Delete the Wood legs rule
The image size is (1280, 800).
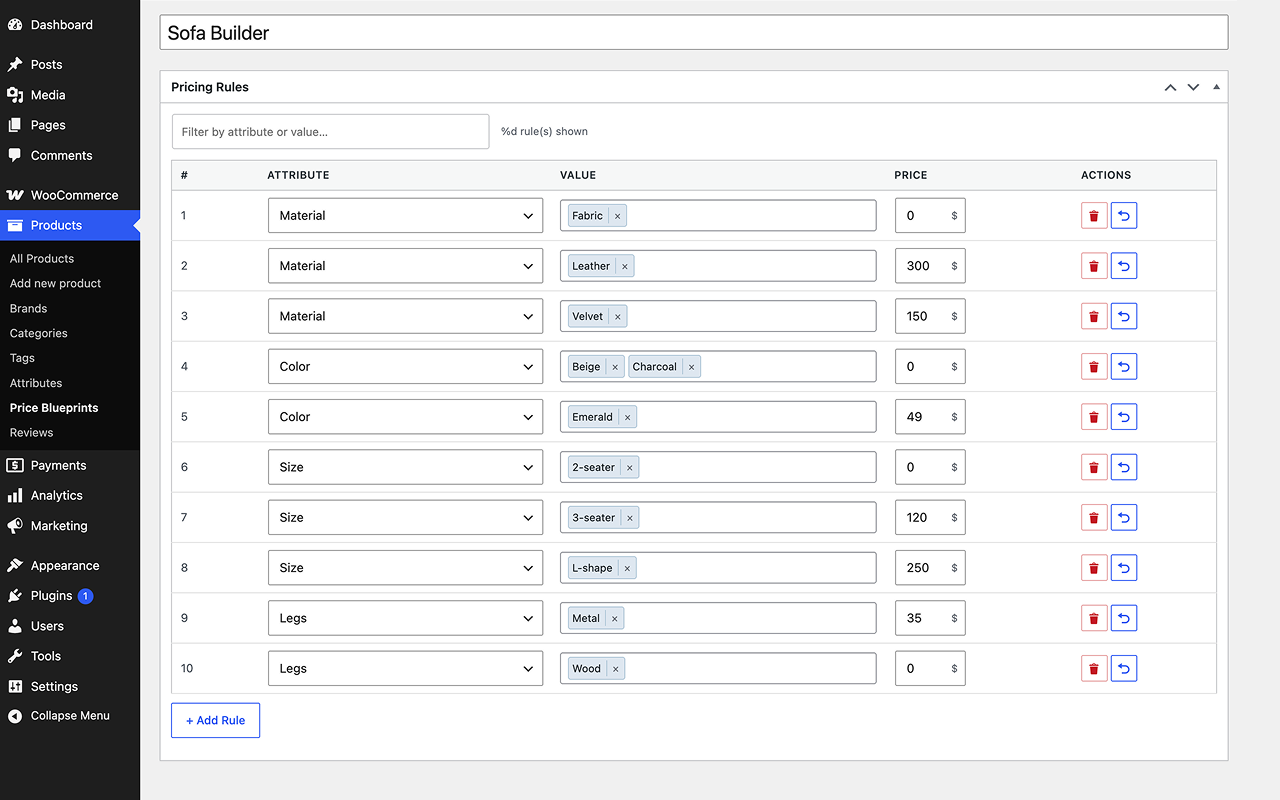1094,669
